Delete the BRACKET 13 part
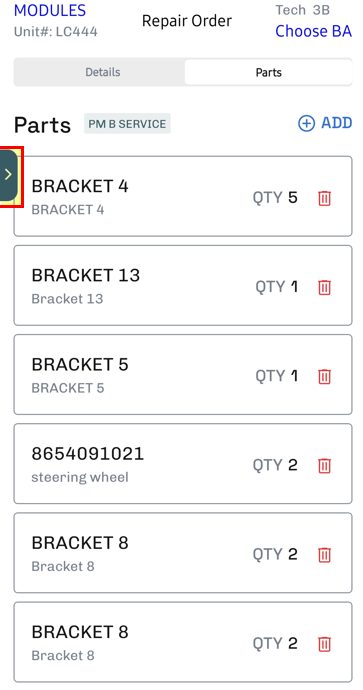 (324, 287)
